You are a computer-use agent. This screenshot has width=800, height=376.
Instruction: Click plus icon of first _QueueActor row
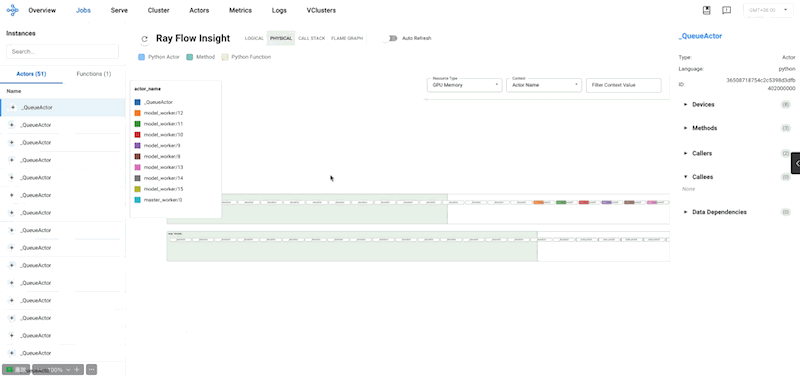pyautogui.click(x=13, y=108)
